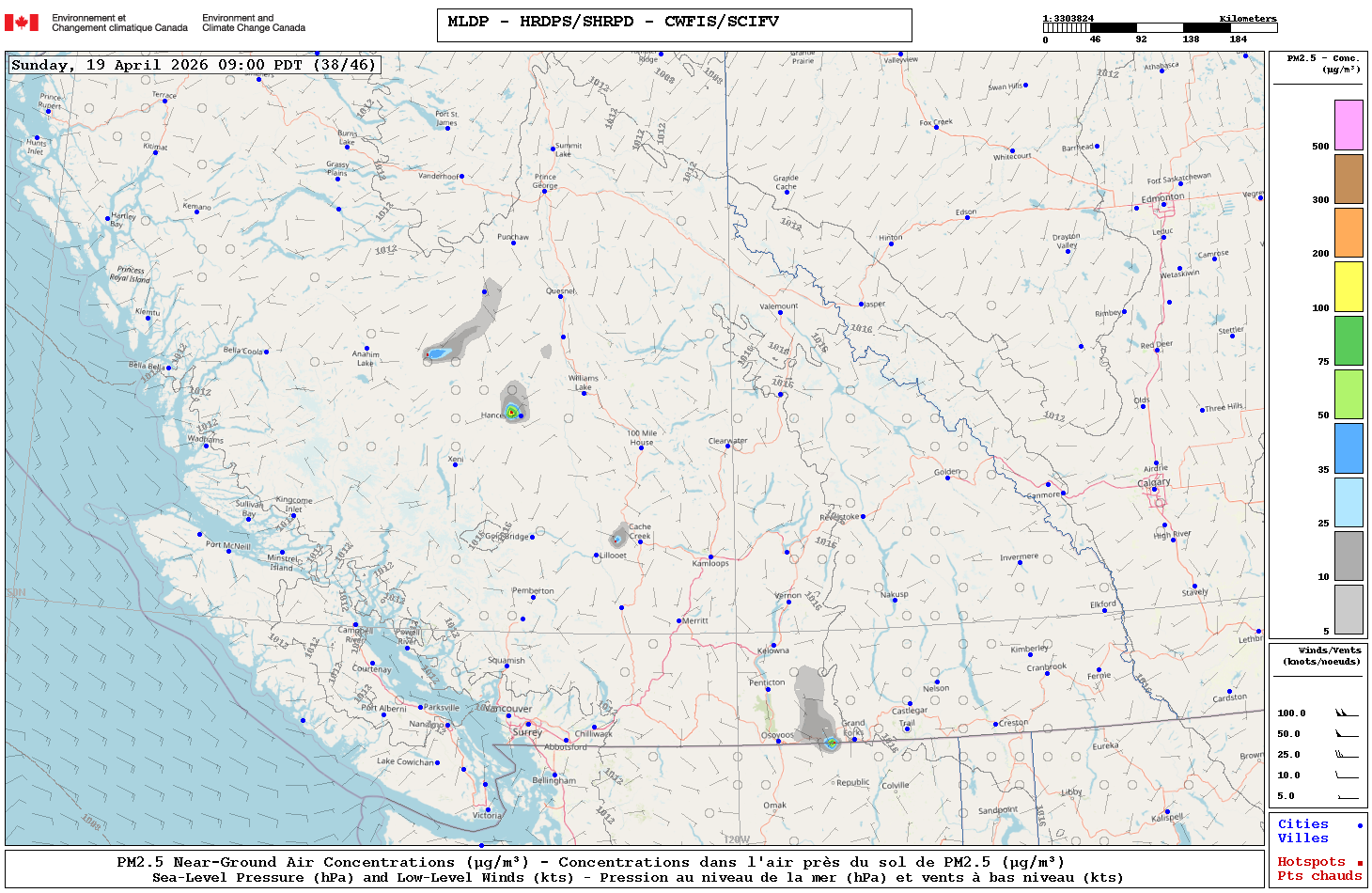
Task: Click the 10.0 knots wind barb symbol
Action: pos(1347,775)
